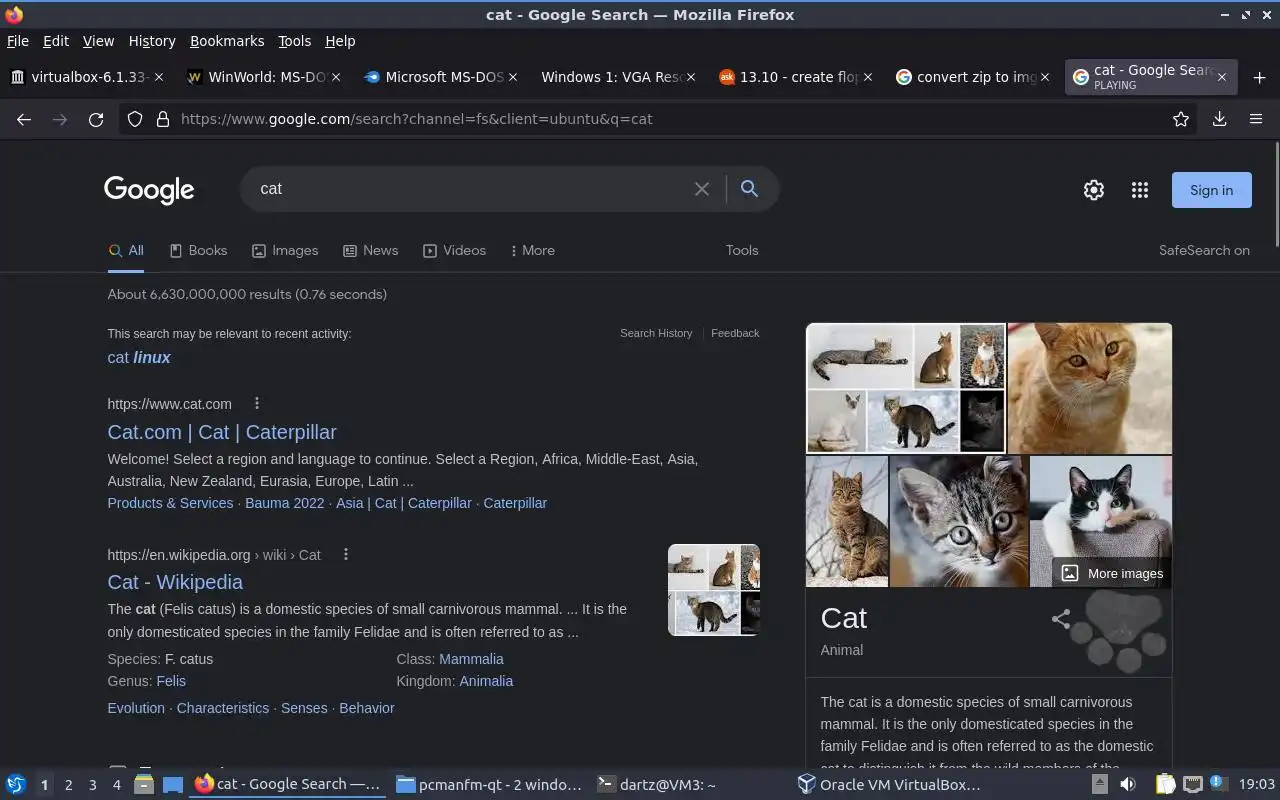Open the File menu
The width and height of the screenshot is (1280, 800).
pyautogui.click(x=18, y=41)
